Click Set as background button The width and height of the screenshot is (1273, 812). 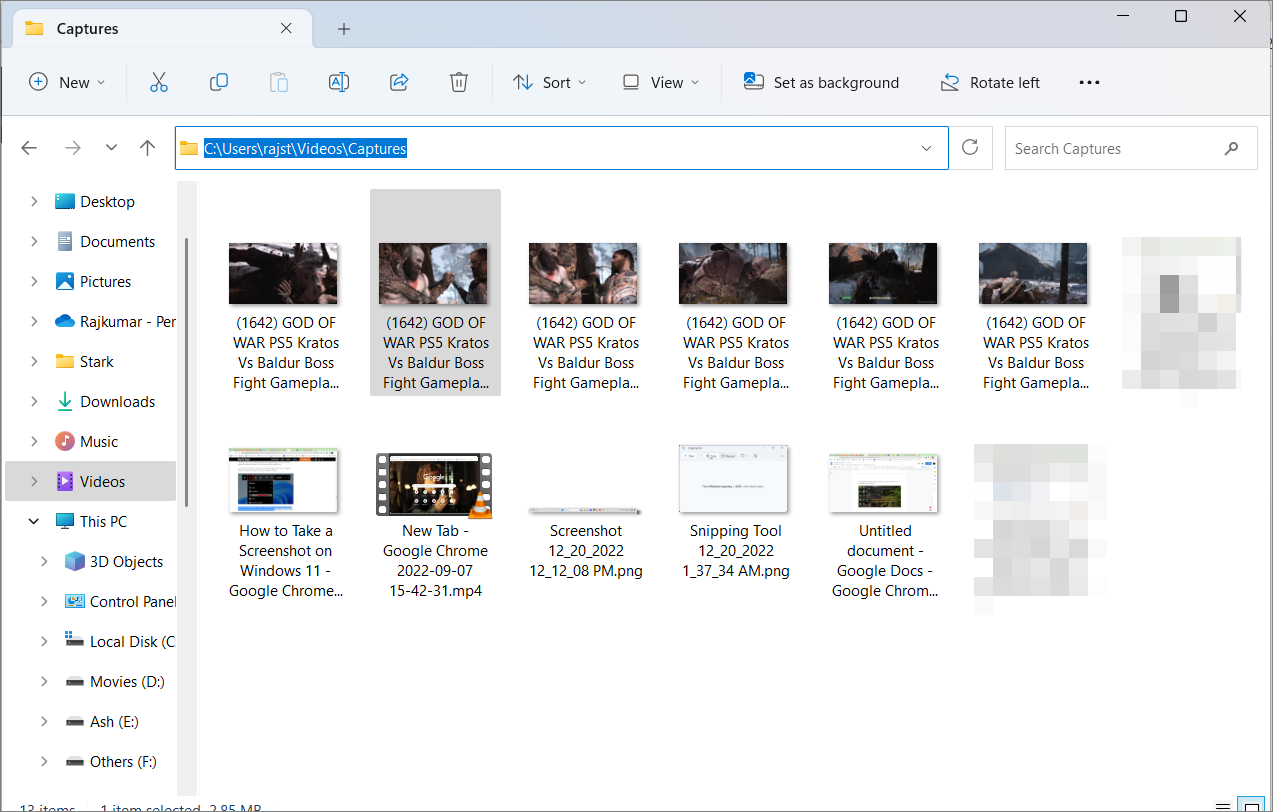822,83
